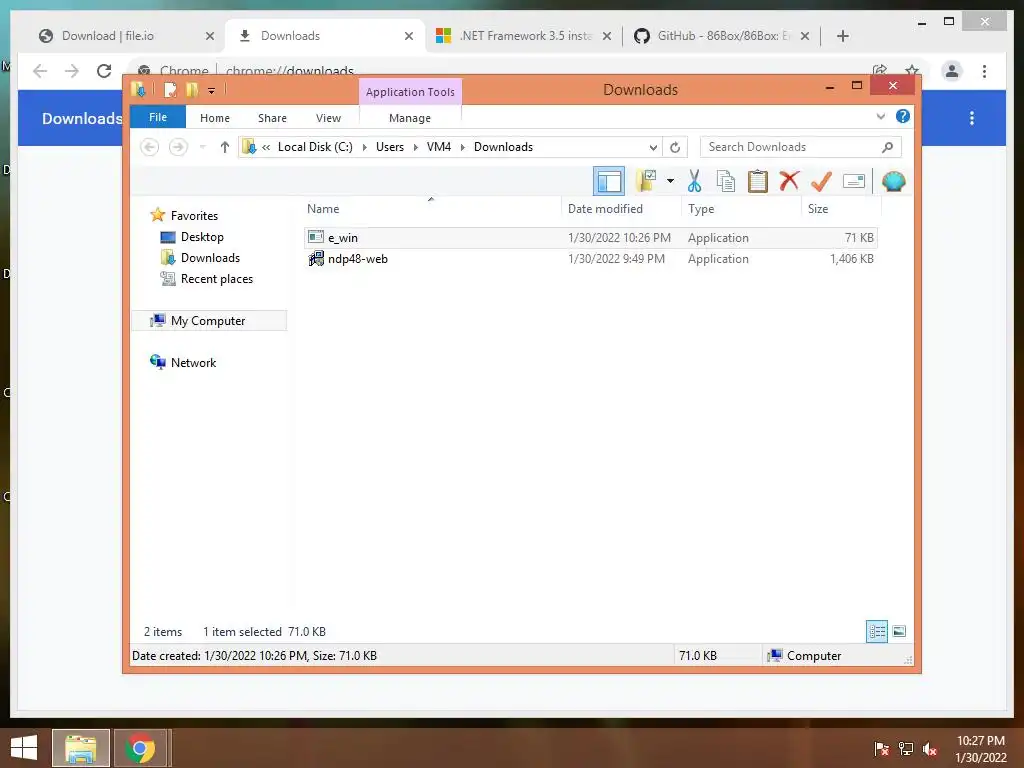Expand the chevron after VM4 breadcrumb
The width and height of the screenshot is (1024, 768).
[462, 147]
